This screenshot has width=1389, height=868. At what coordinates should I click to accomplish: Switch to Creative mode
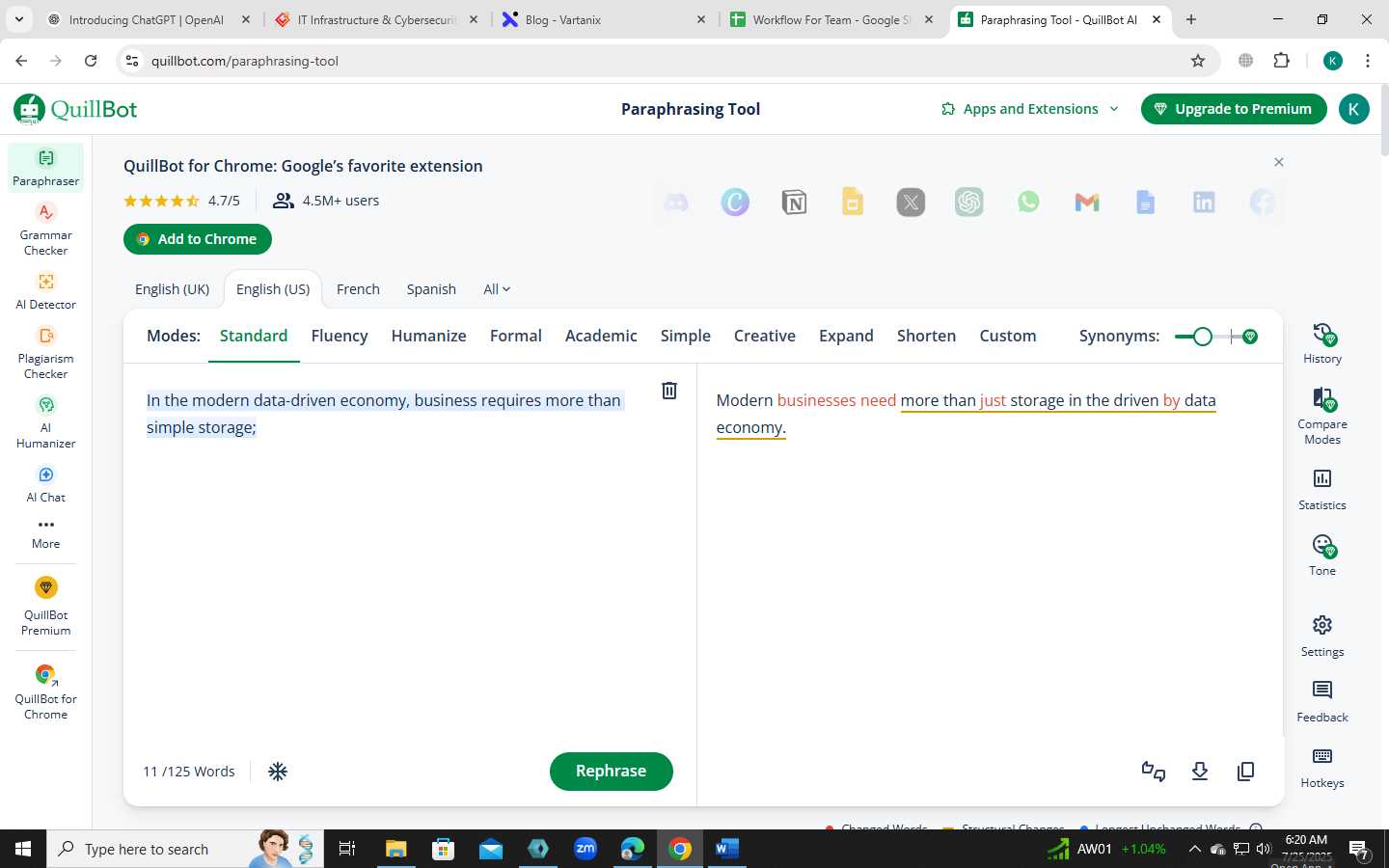(x=764, y=336)
